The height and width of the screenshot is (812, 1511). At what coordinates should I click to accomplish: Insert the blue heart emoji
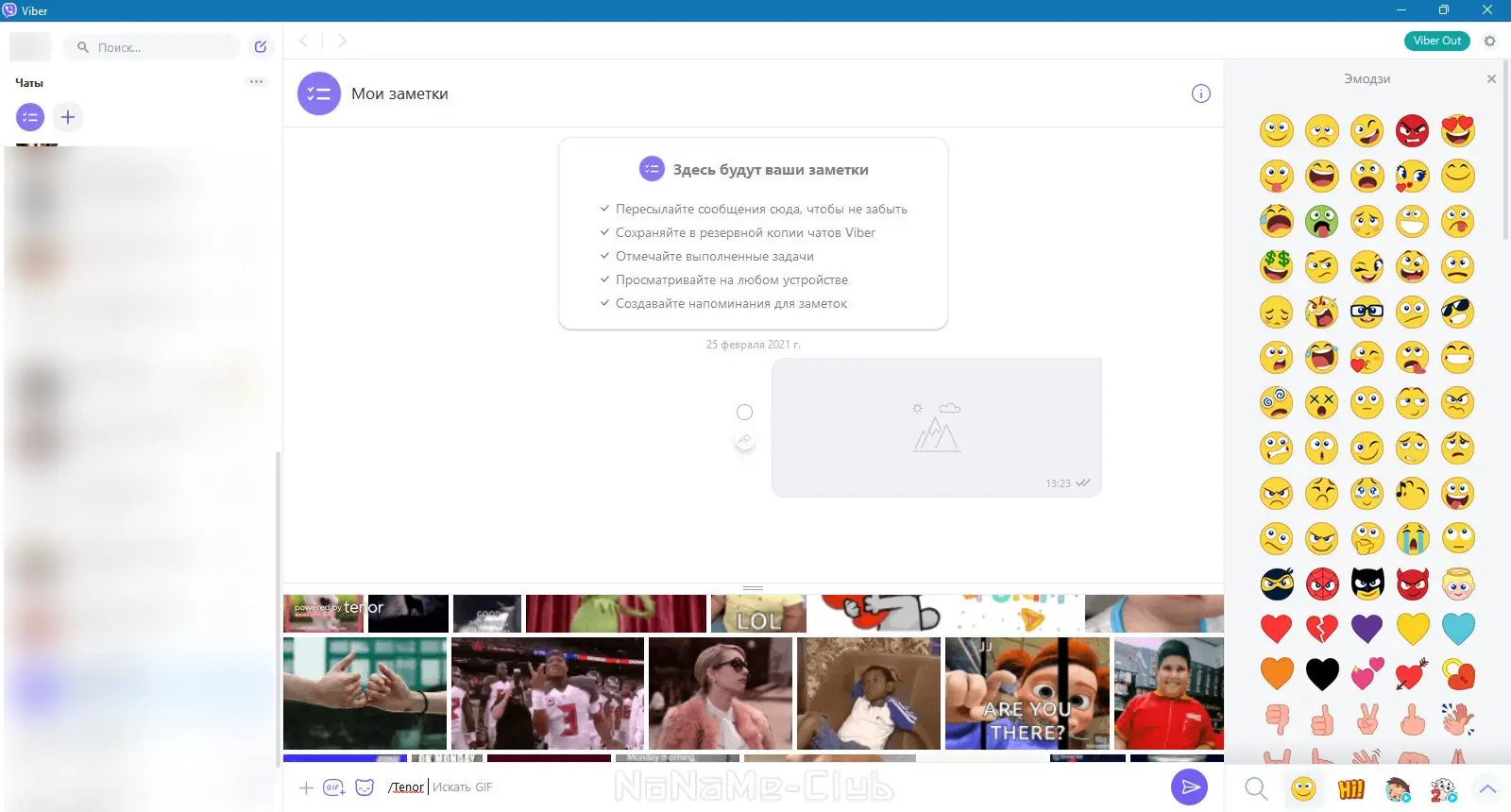pyautogui.click(x=1458, y=628)
